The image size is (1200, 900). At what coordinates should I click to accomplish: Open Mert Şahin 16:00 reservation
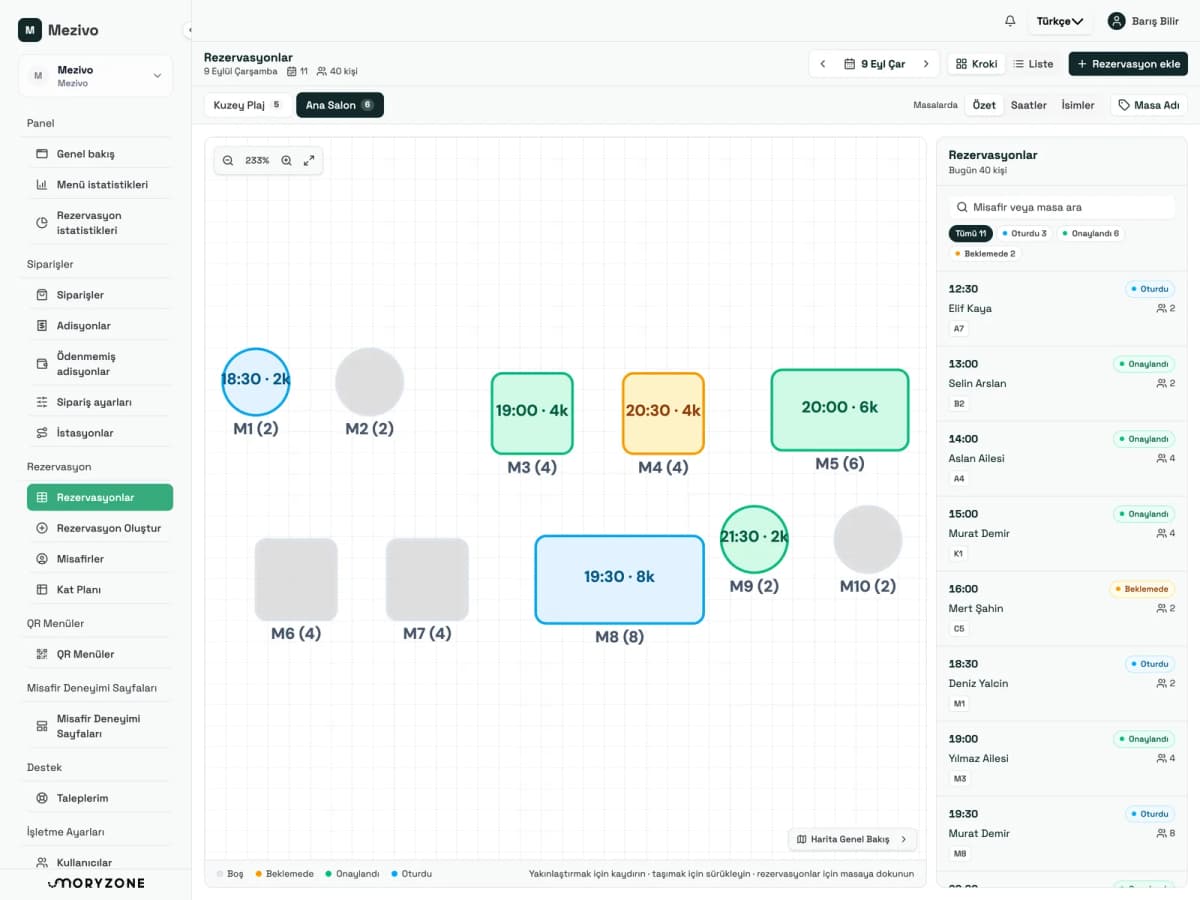coord(1062,609)
